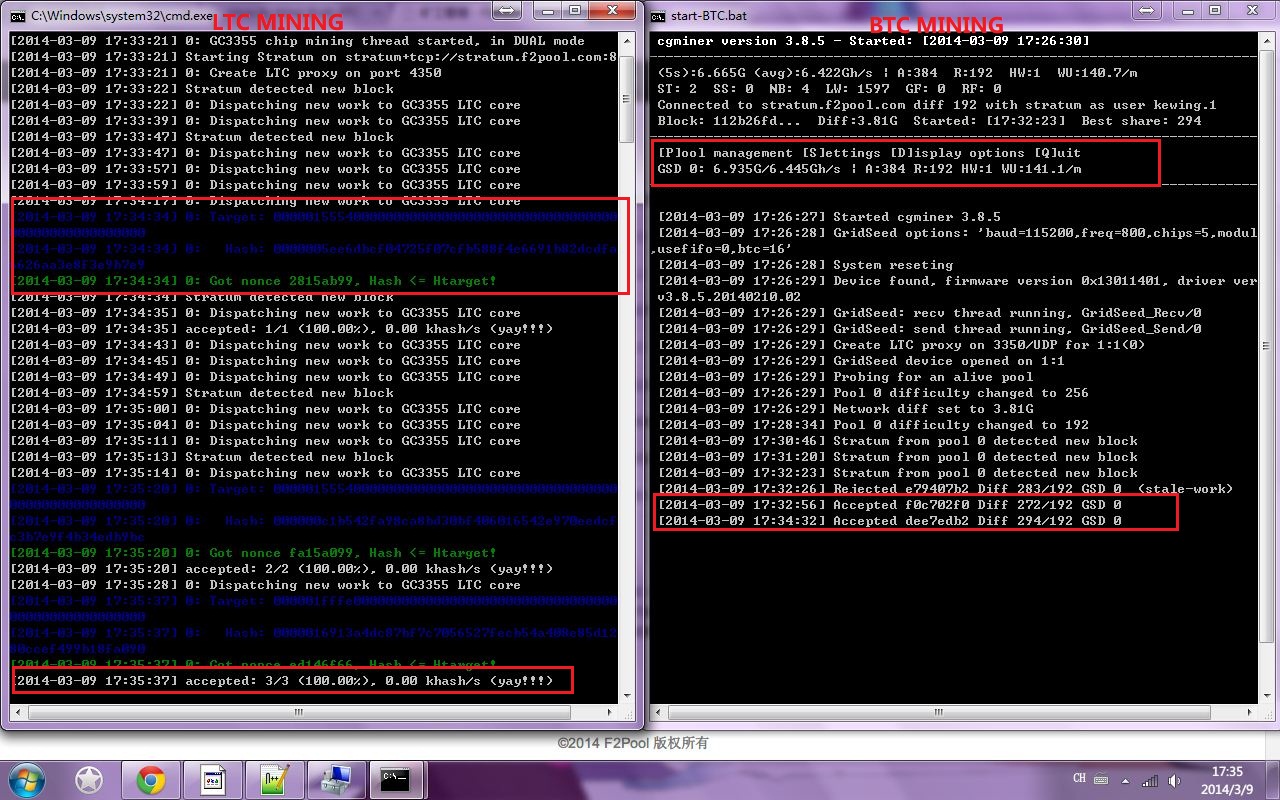Maximize the start-BTC.bat window

pyautogui.click(x=1215, y=11)
